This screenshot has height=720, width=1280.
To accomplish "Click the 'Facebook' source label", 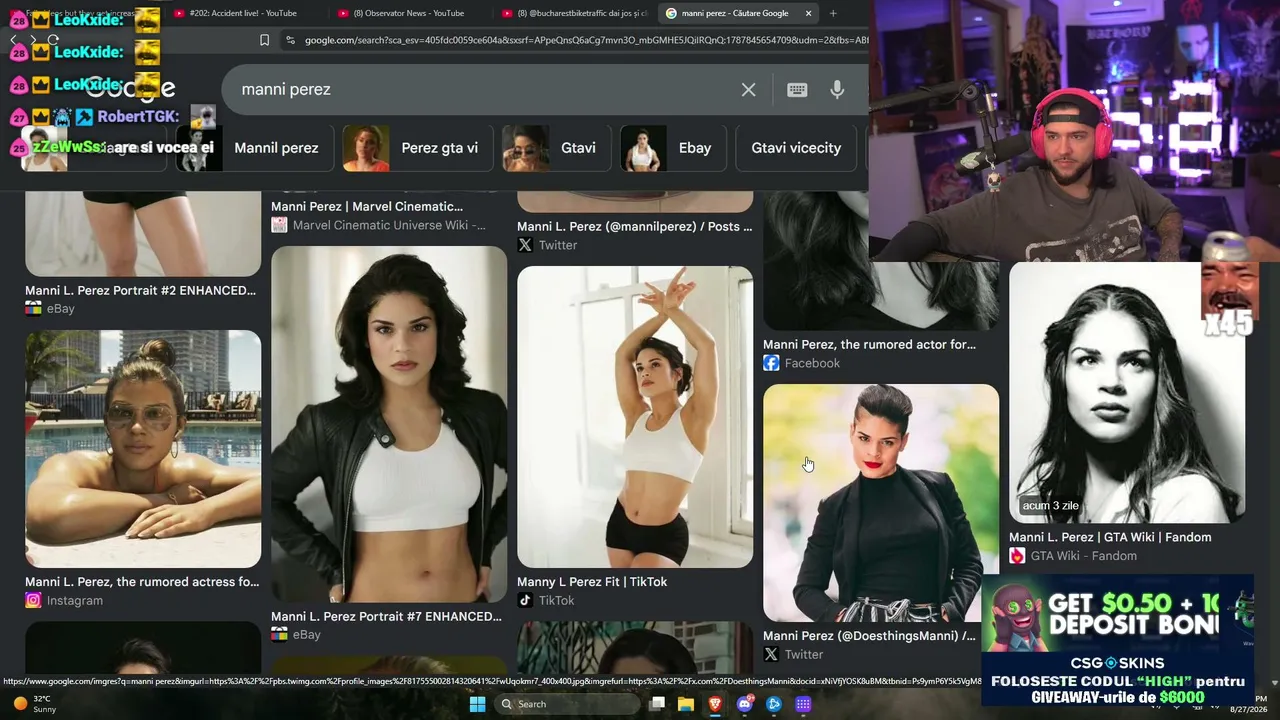I will 812,363.
